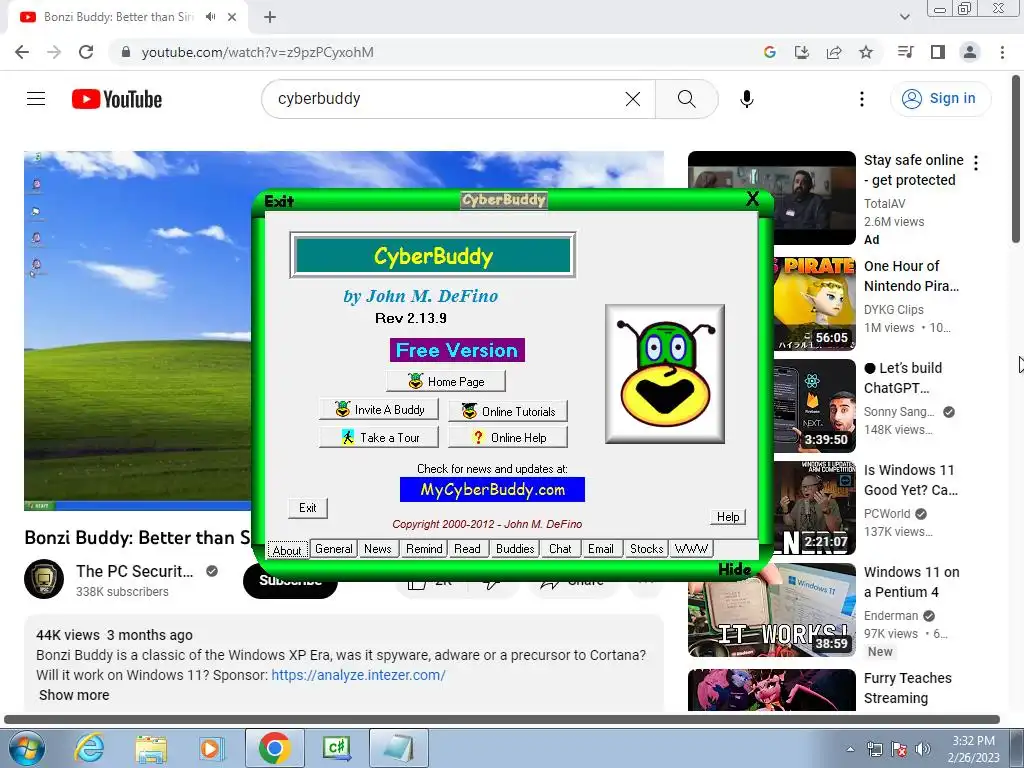Open the Google icon in address bar
Image resolution: width=1024 pixels, height=768 pixels.
[769, 52]
